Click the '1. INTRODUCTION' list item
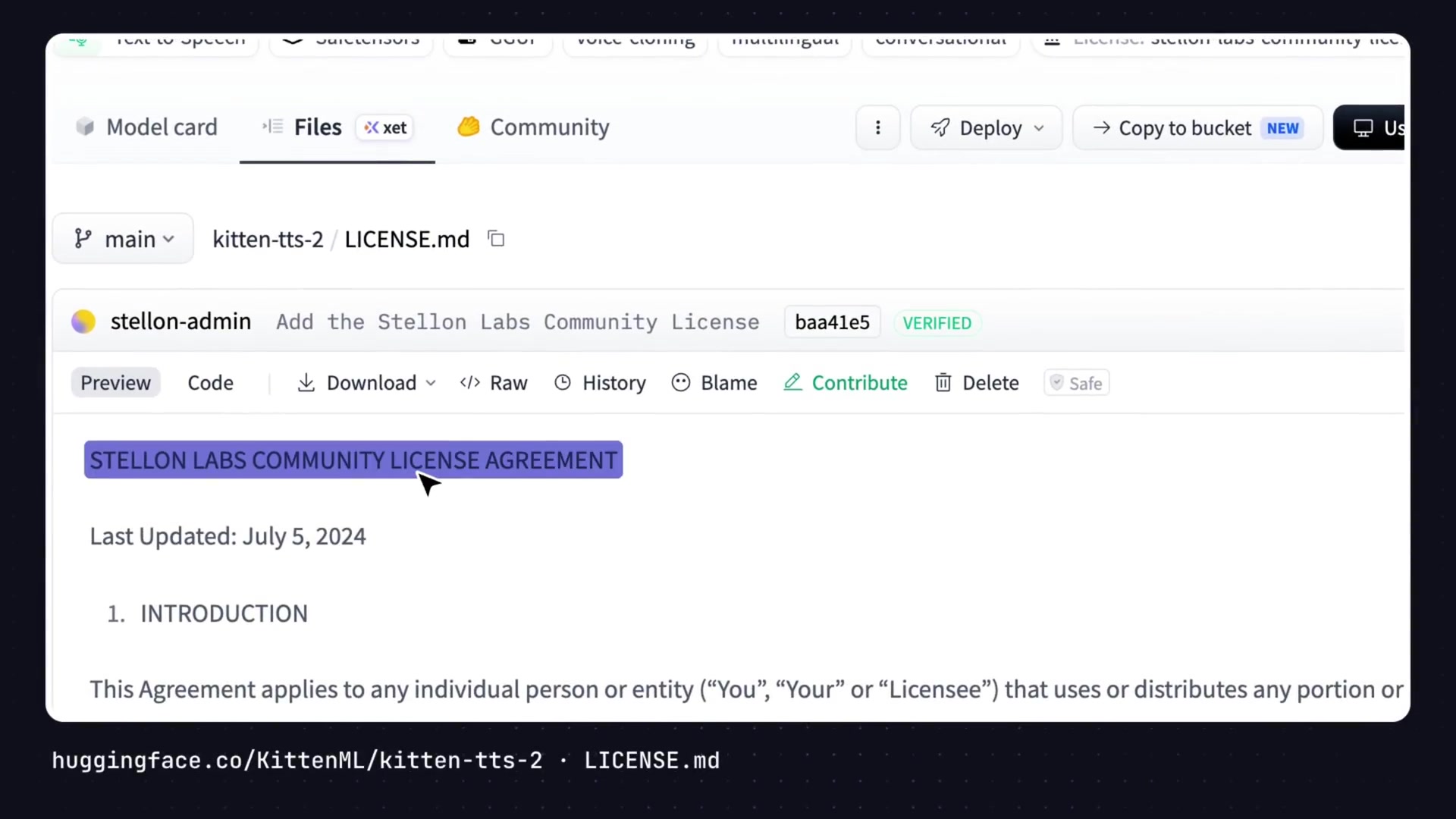The width and height of the screenshot is (1456, 819). tap(207, 613)
